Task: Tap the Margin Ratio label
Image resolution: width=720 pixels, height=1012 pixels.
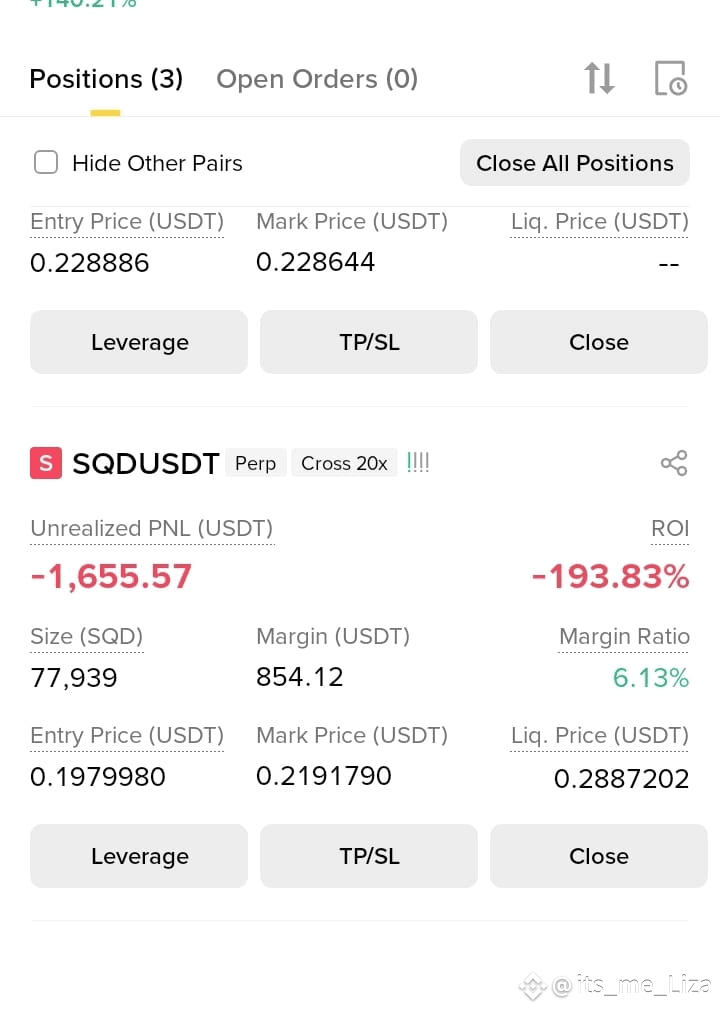Action: pyautogui.click(x=624, y=636)
